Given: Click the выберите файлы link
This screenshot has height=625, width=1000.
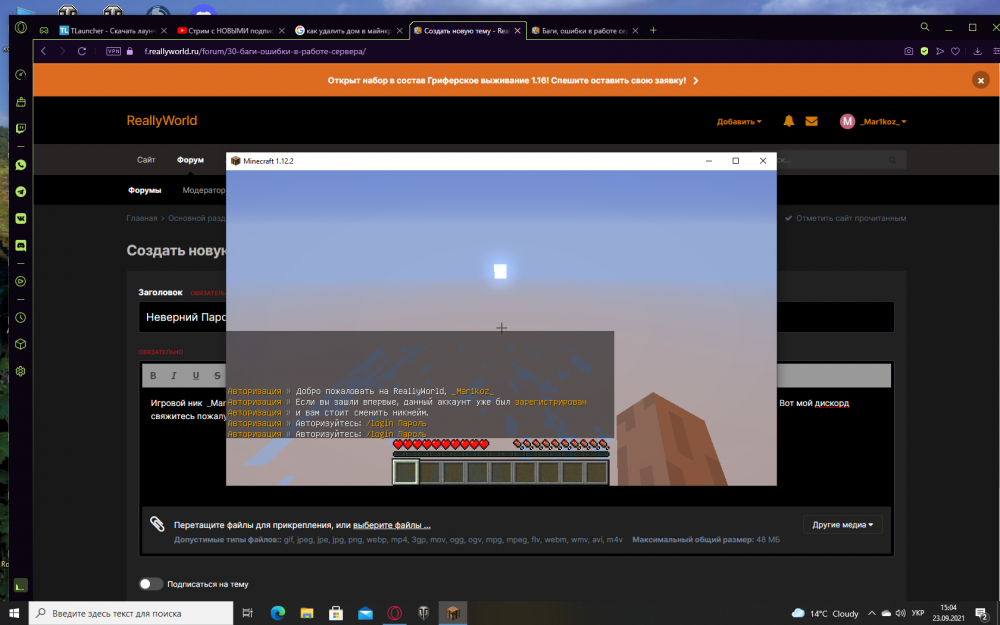Looking at the screenshot, I should tap(392, 525).
